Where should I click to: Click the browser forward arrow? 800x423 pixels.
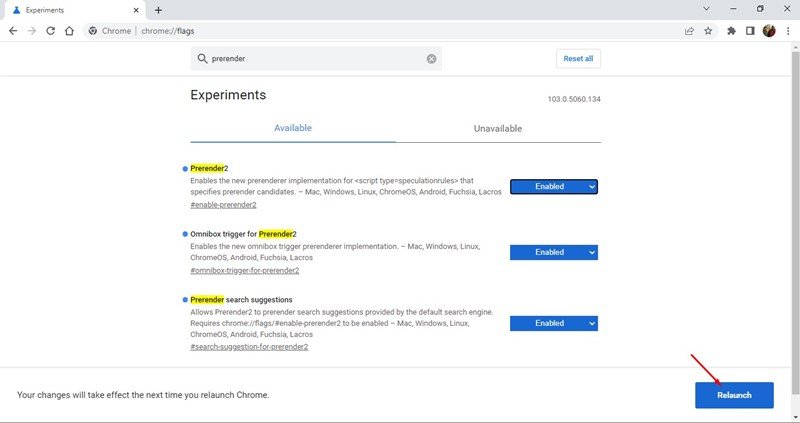[x=32, y=31]
